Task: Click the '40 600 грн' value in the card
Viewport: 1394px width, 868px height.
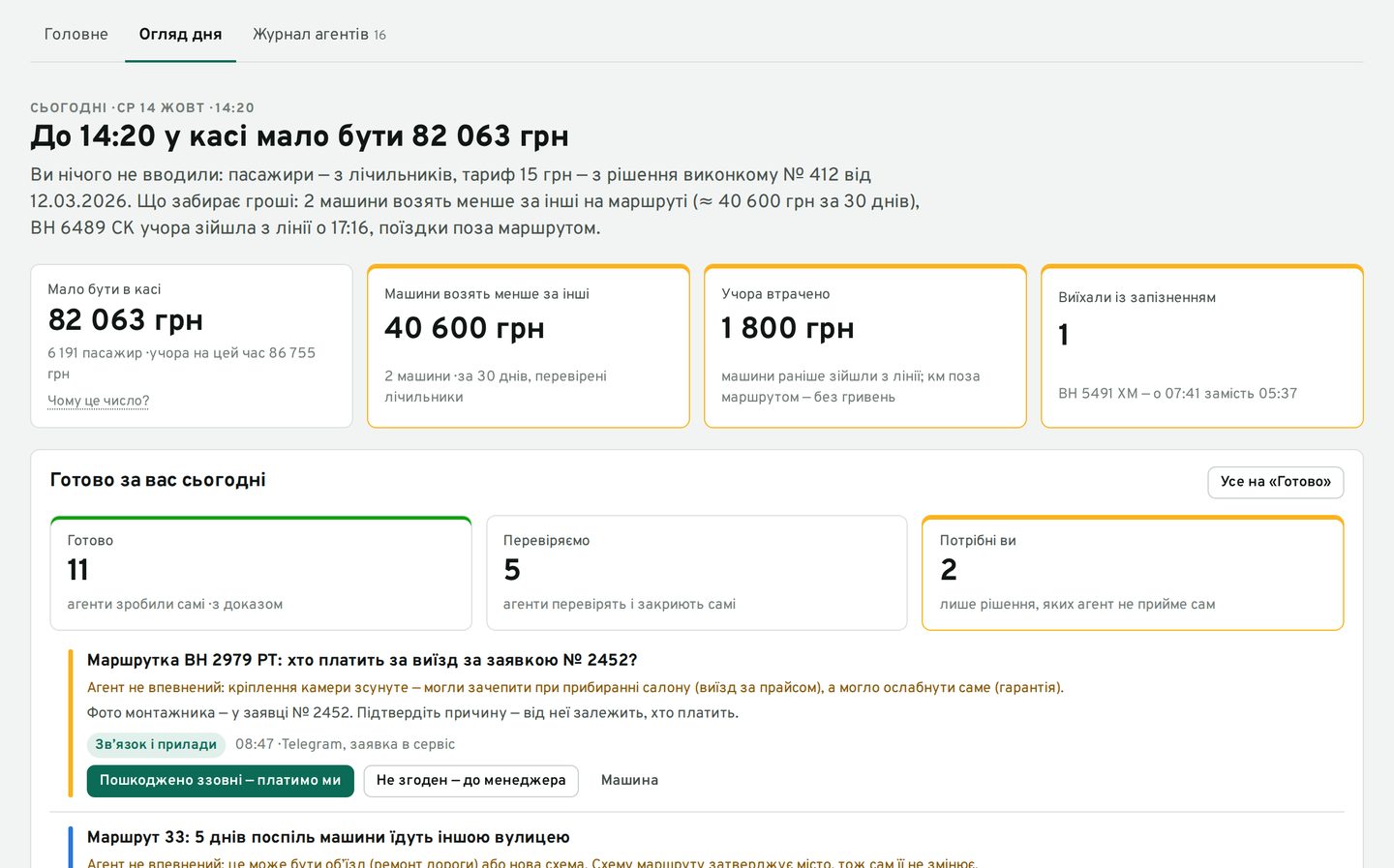Action: (x=465, y=328)
